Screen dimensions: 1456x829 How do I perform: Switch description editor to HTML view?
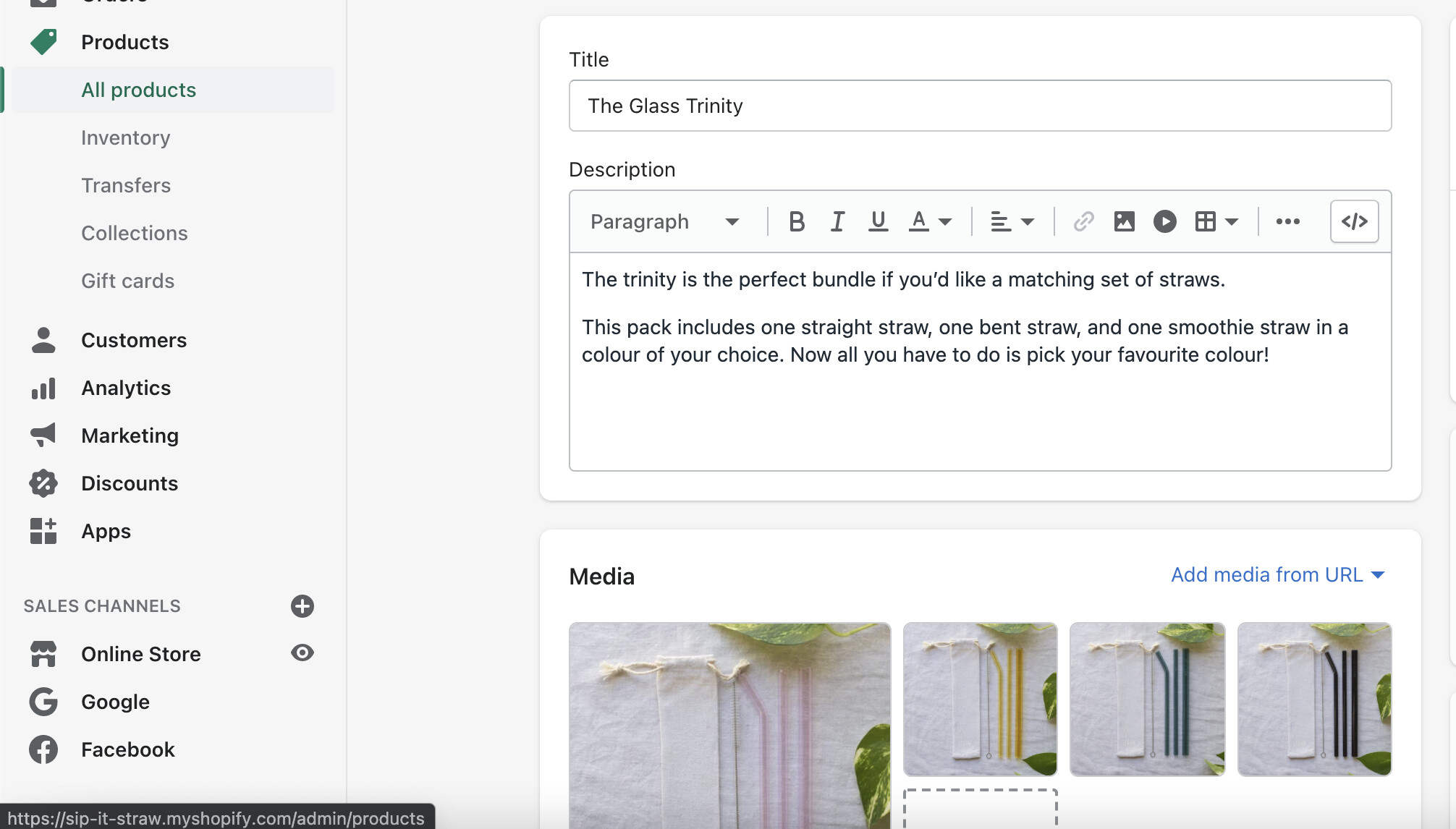pyautogui.click(x=1354, y=221)
